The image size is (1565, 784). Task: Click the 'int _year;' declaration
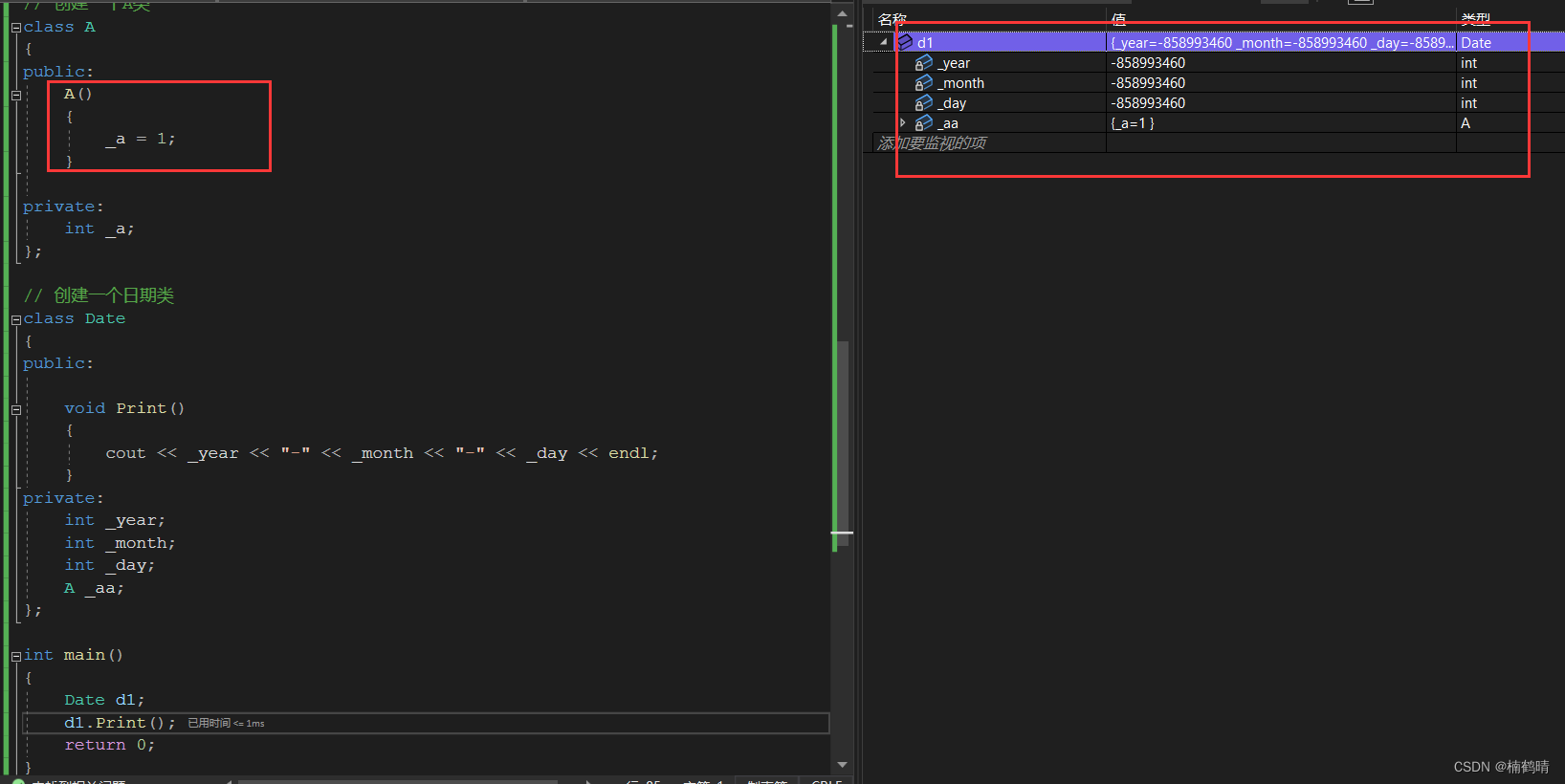115,520
